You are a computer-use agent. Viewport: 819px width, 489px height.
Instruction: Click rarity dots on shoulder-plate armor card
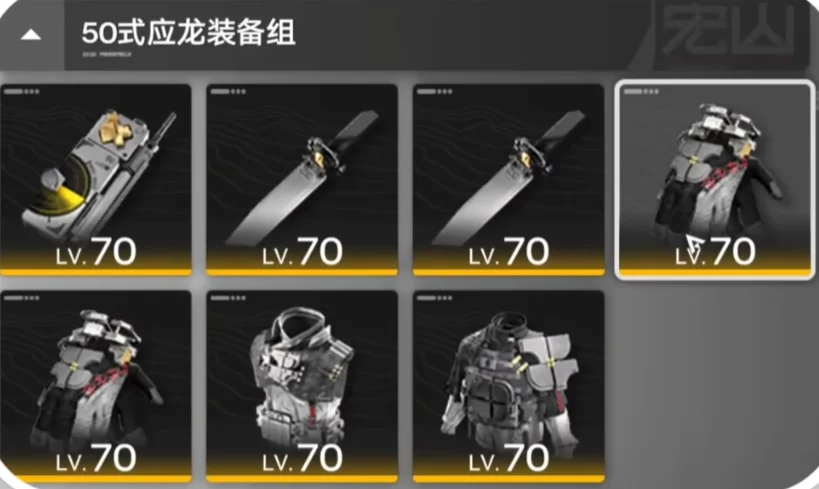(x=434, y=298)
